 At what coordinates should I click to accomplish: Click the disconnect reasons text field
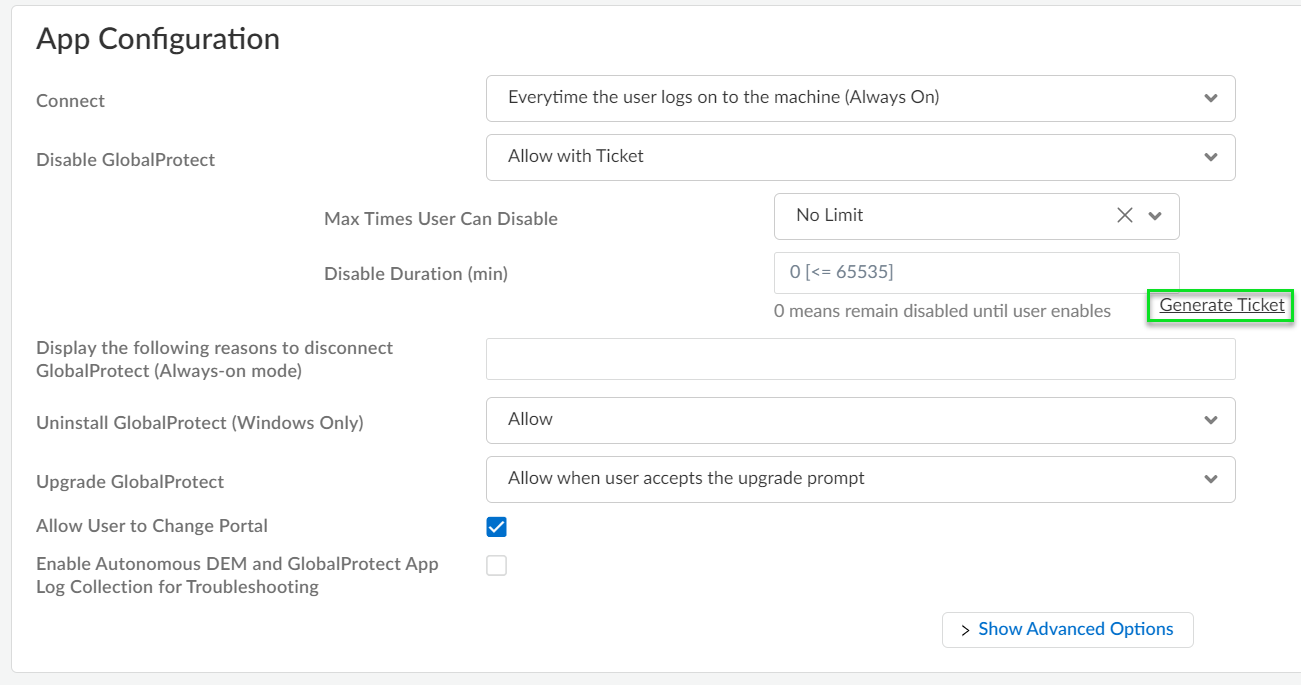click(860, 359)
